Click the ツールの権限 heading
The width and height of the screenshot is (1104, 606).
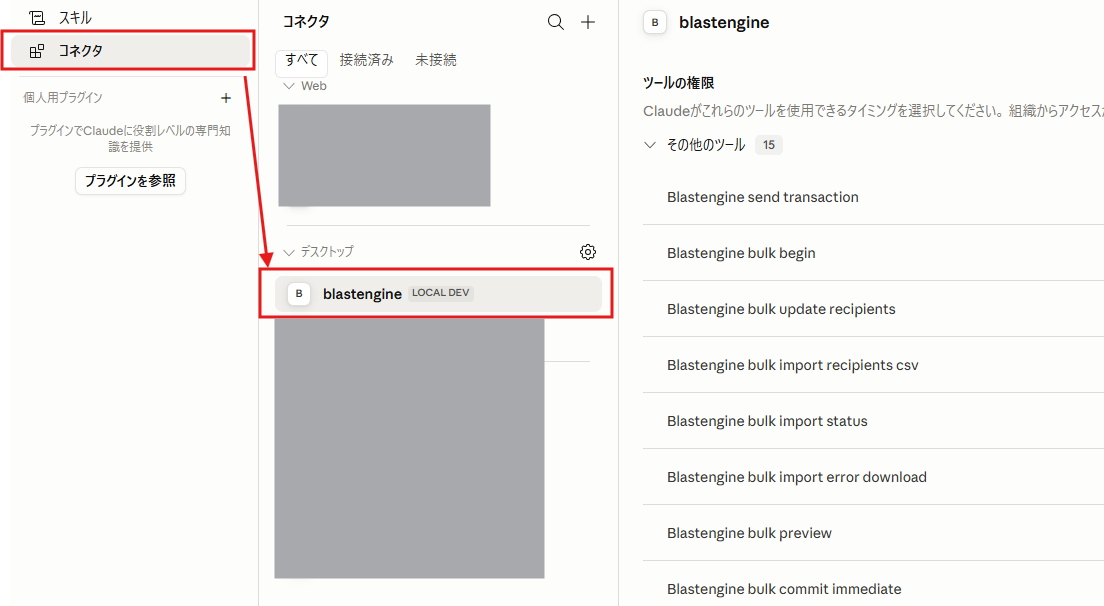[x=679, y=83]
